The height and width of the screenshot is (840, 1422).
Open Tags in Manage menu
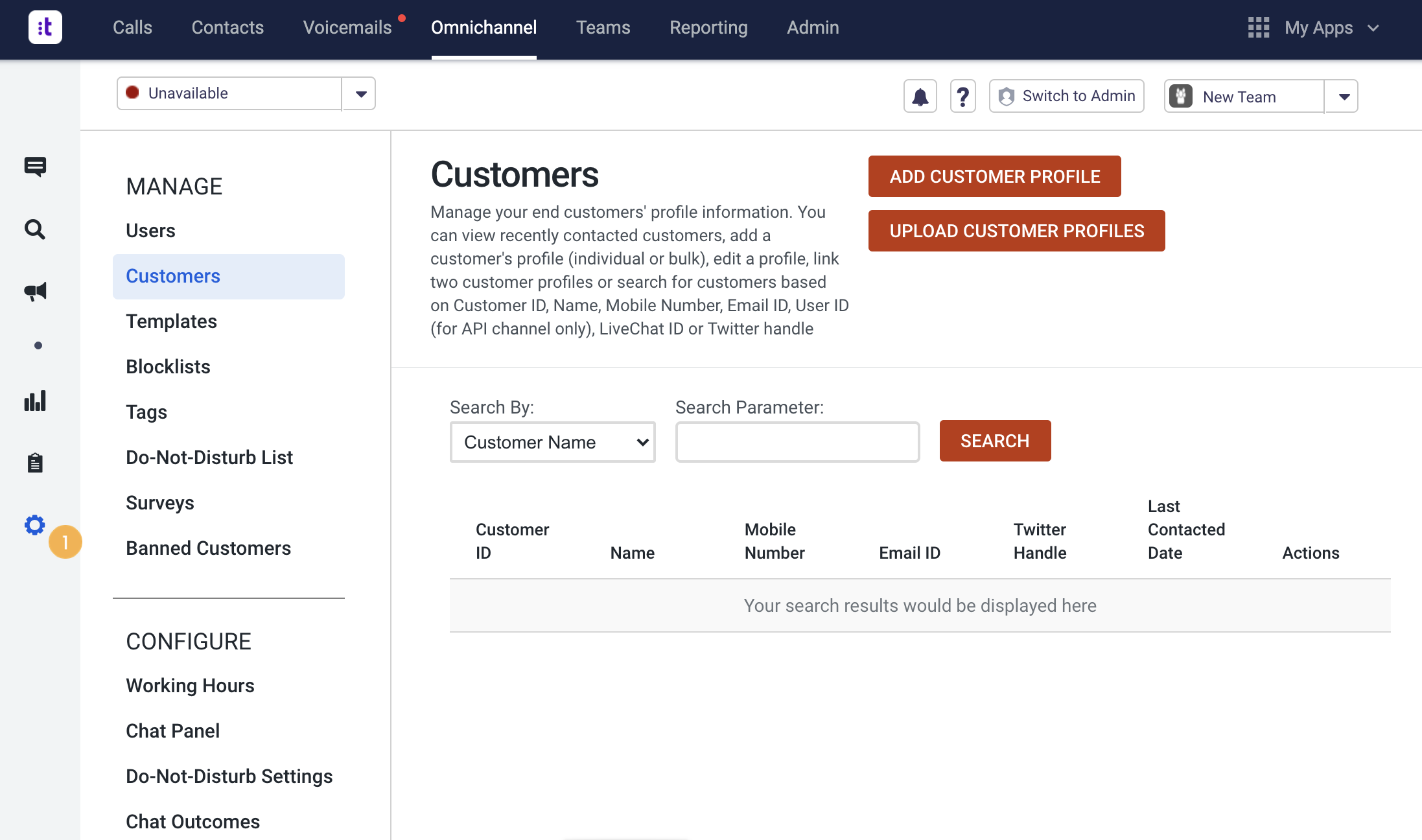146,412
